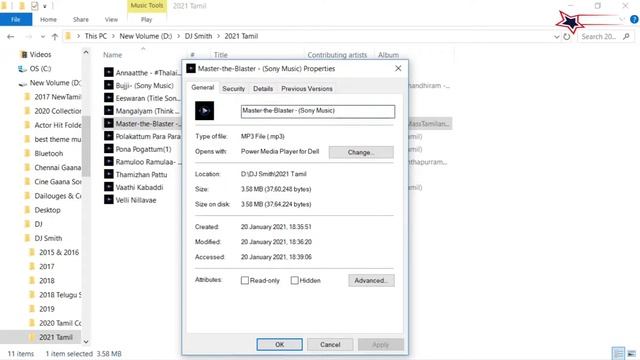Open the Desktop folder in tree
The height and width of the screenshot is (360, 640).
point(47,210)
